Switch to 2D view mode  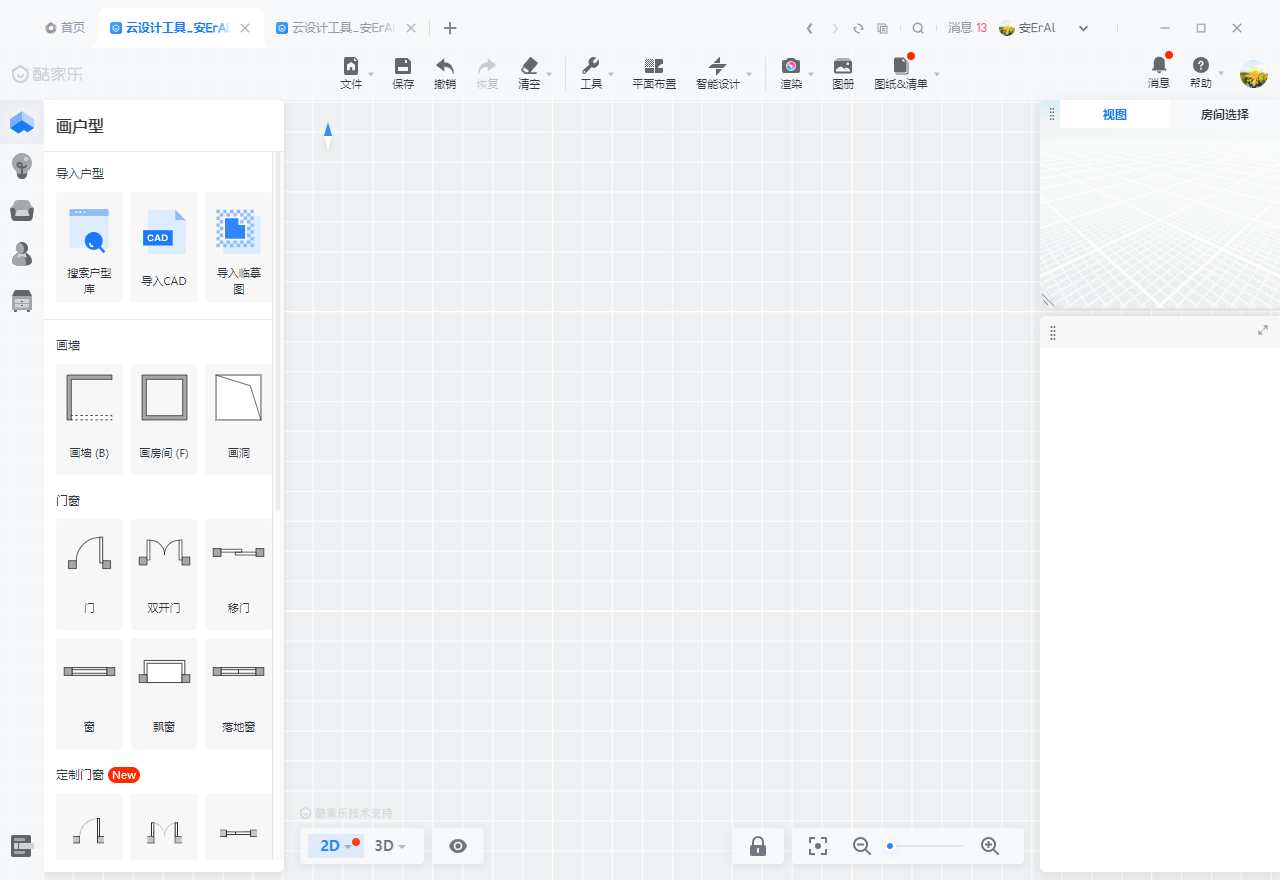pos(330,846)
